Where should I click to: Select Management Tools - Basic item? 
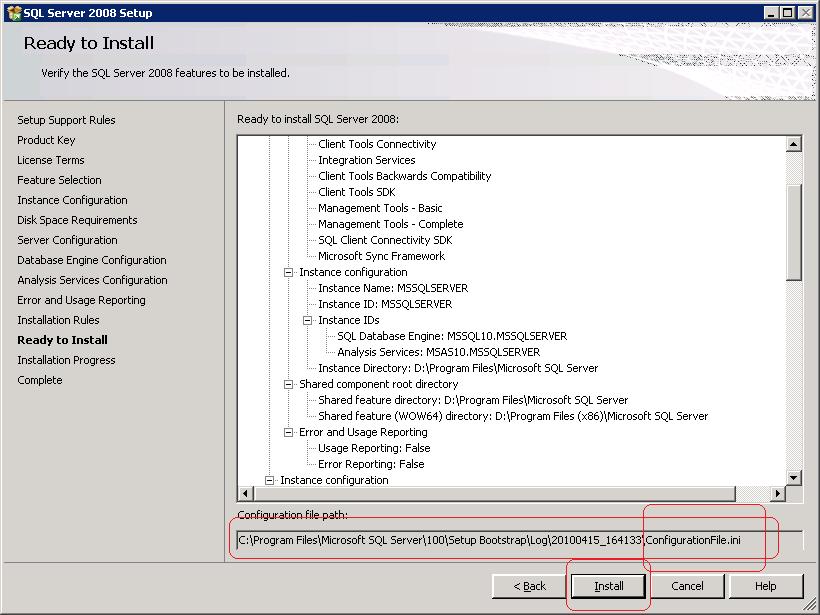[380, 208]
